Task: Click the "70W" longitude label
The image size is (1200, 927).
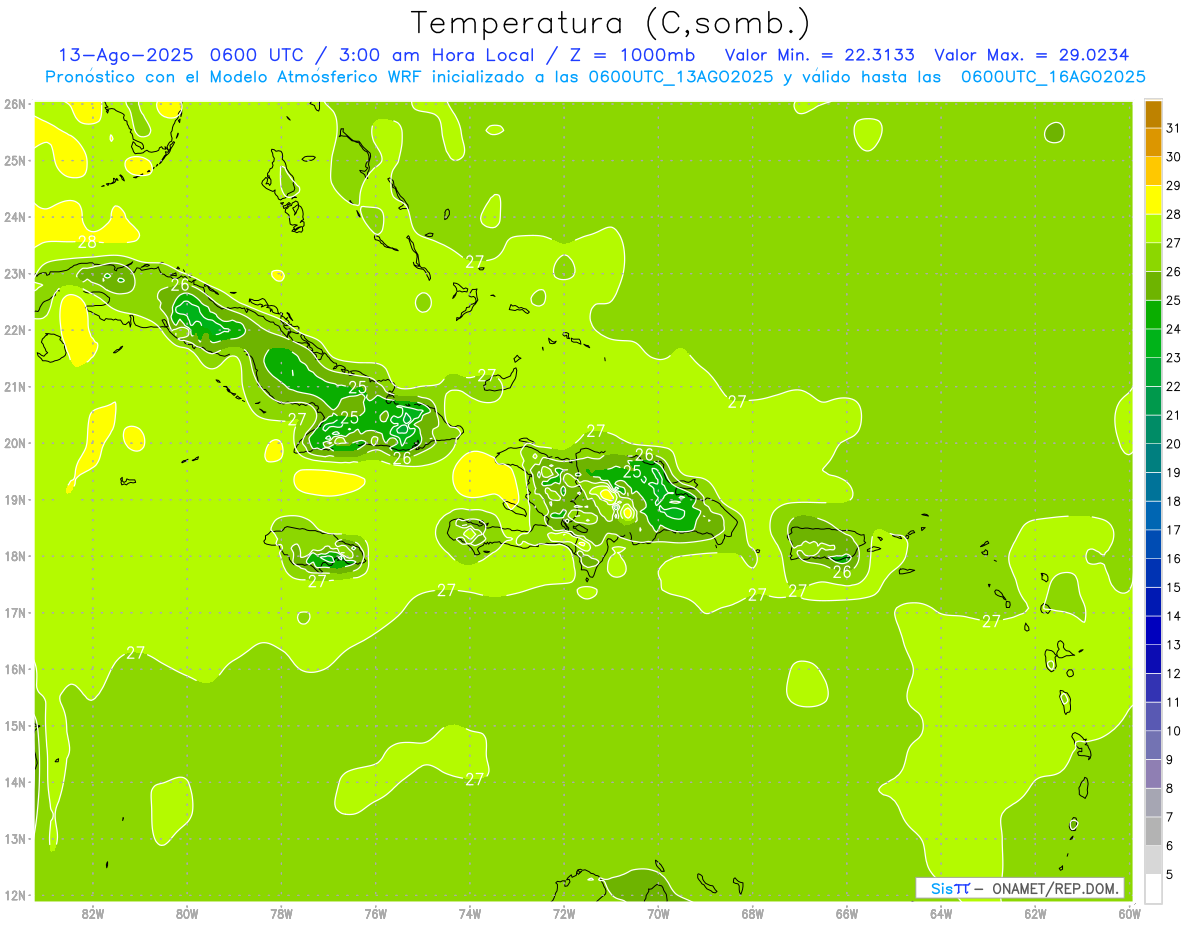Action: tap(658, 913)
